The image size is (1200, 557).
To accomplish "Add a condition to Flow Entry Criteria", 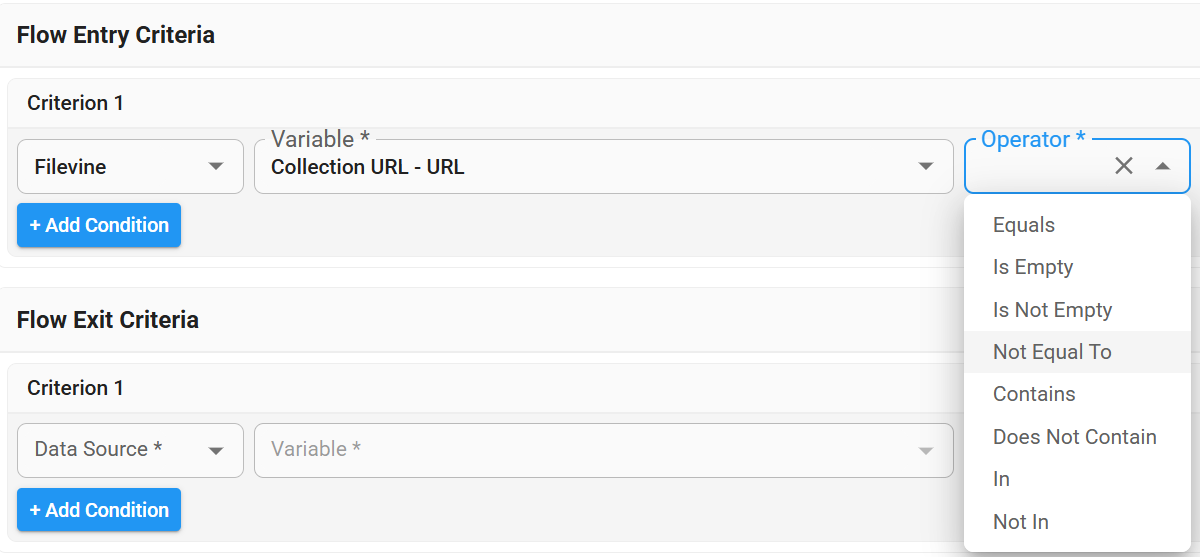I will 99,225.
